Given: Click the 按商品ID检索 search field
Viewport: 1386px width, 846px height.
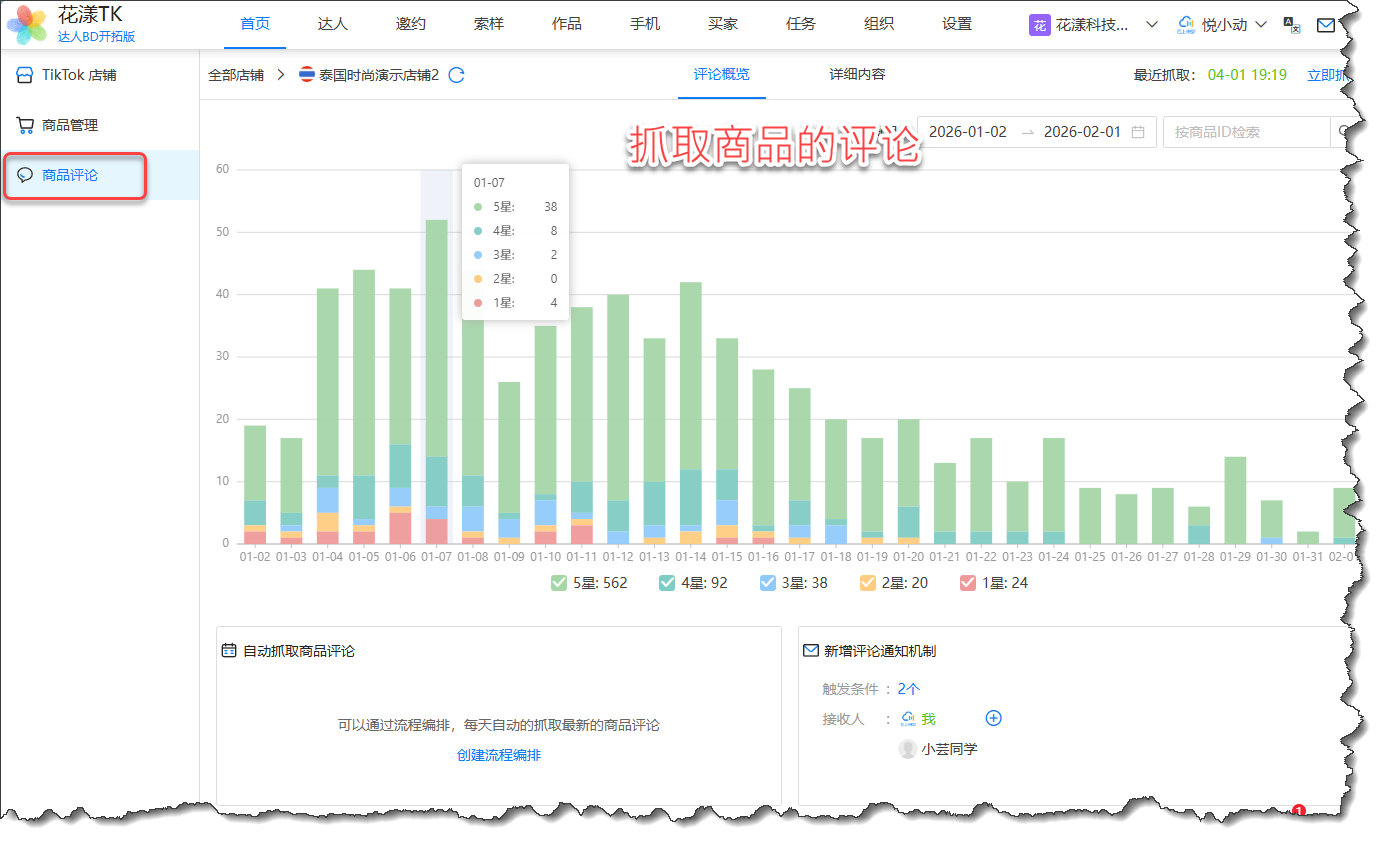Looking at the screenshot, I should (1245, 132).
